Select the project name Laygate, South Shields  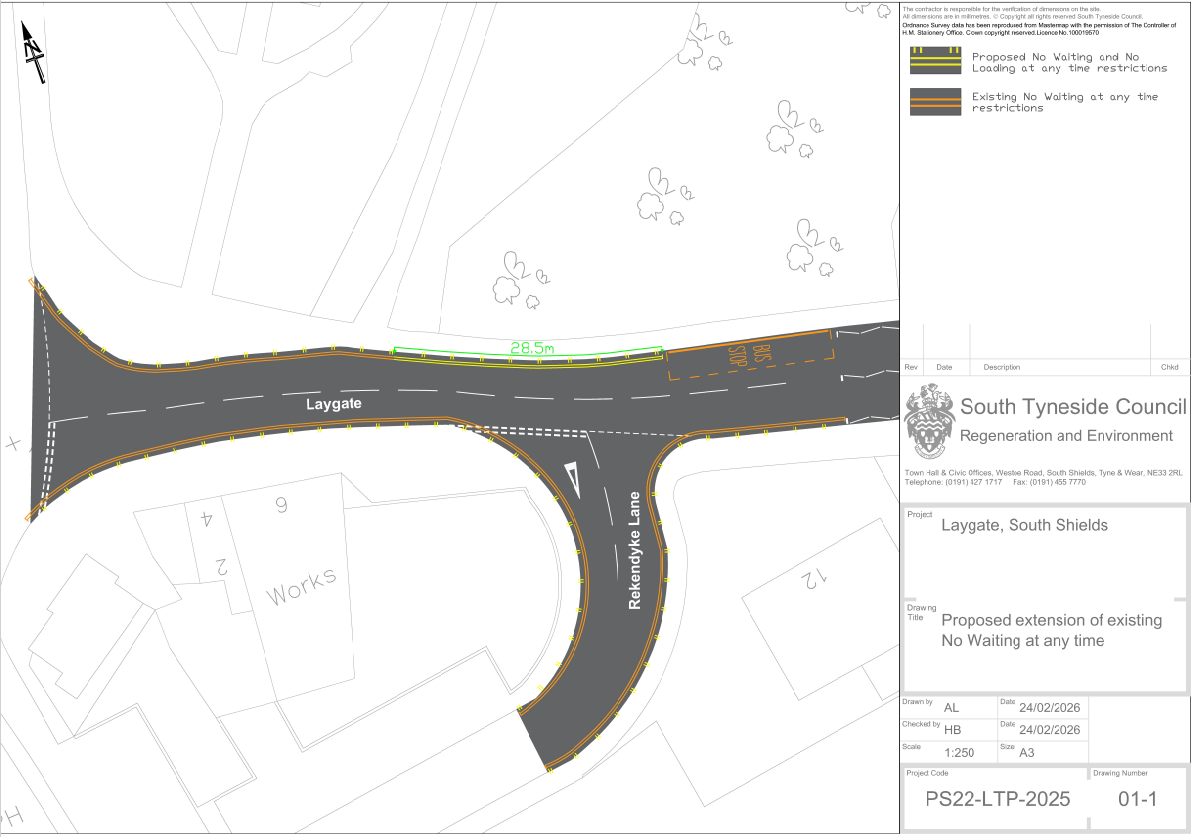1024,526
